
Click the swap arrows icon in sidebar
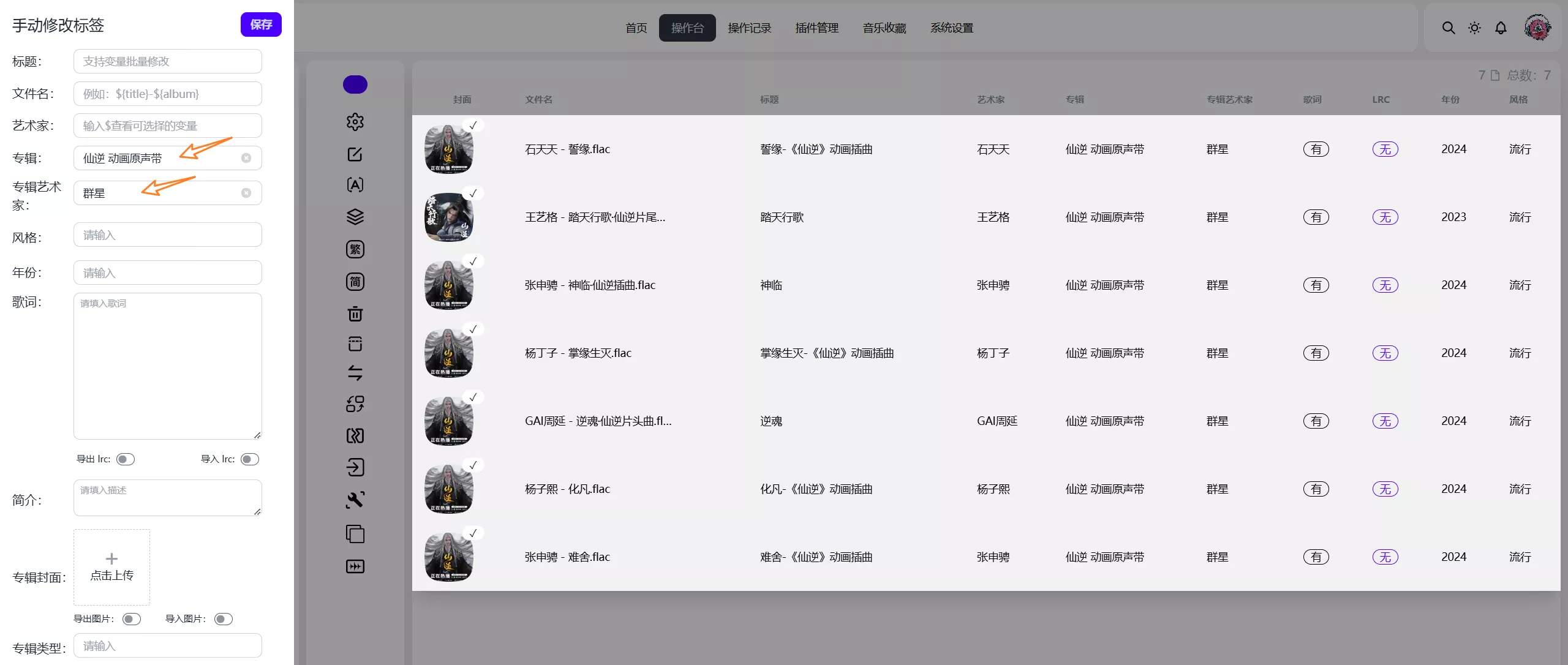click(x=355, y=372)
